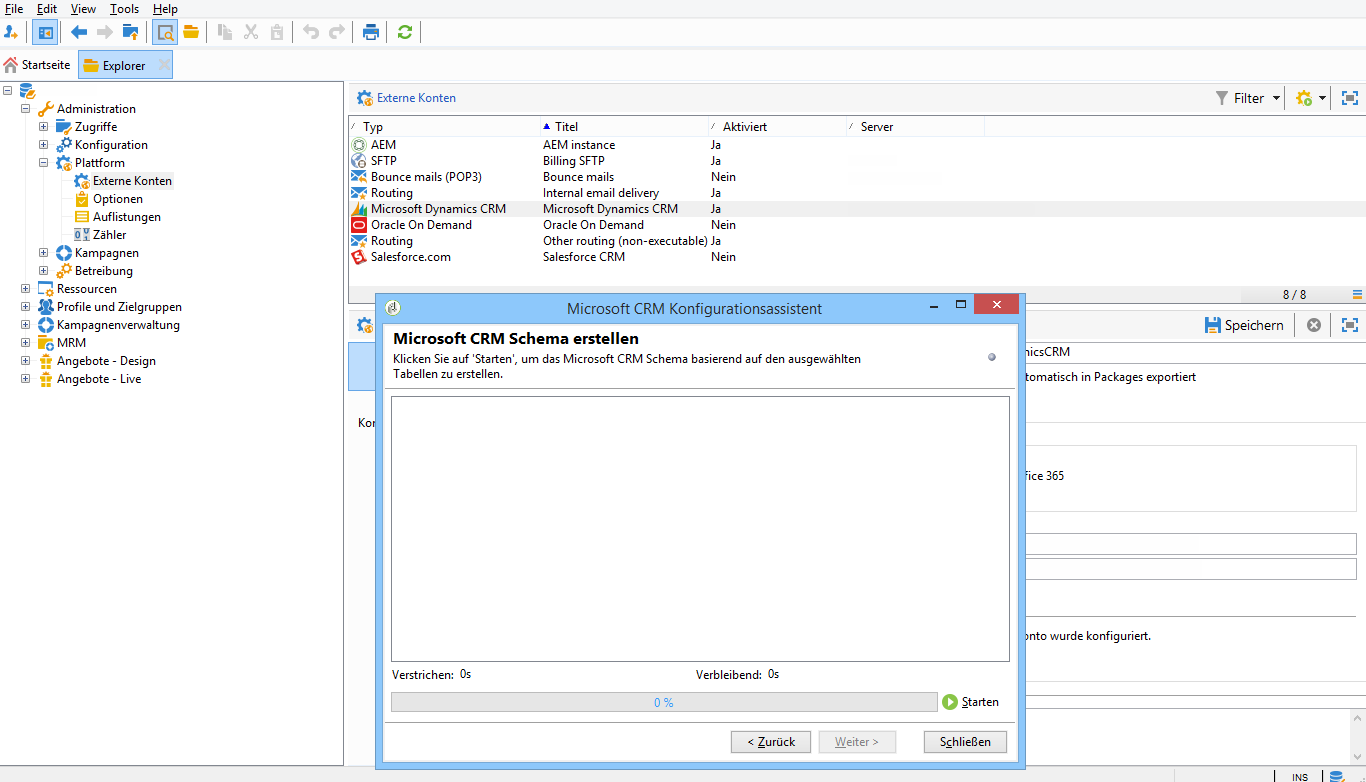Click the grey forward arrow icon
This screenshot has height=782, width=1366.
click(x=105, y=32)
